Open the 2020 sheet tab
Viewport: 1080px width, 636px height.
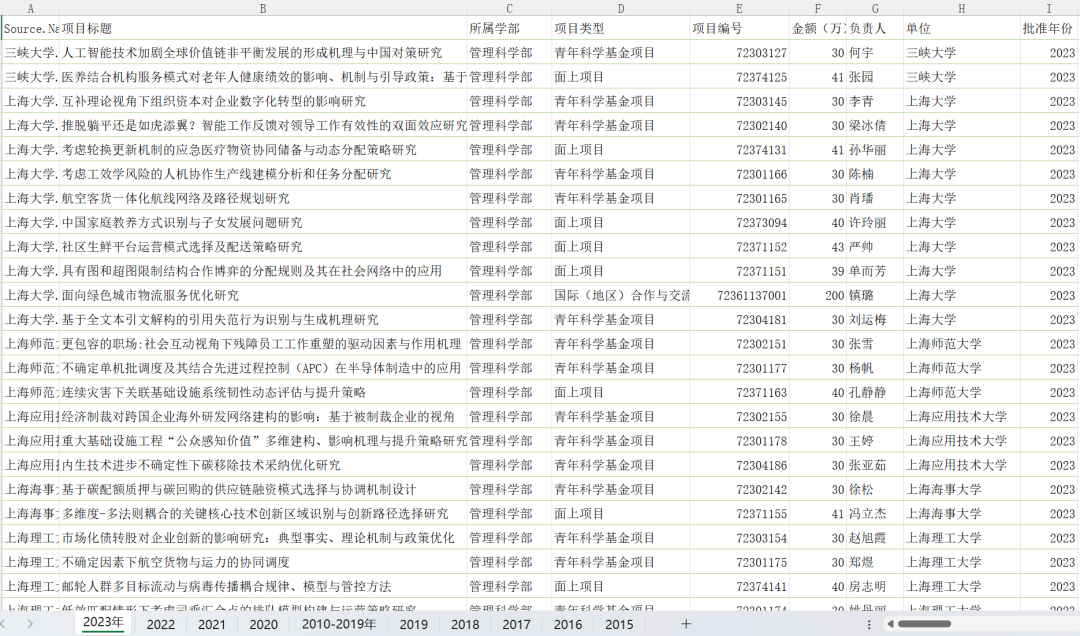pyautogui.click(x=263, y=624)
